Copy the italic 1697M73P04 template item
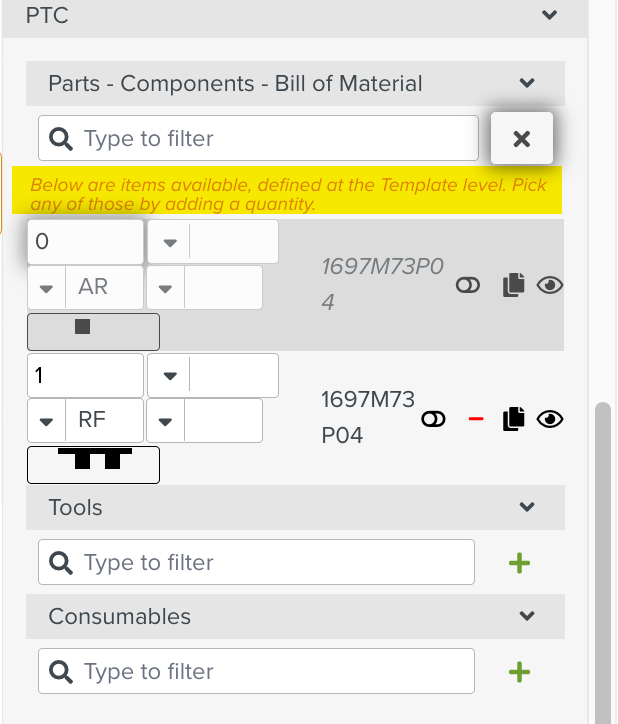 513,285
